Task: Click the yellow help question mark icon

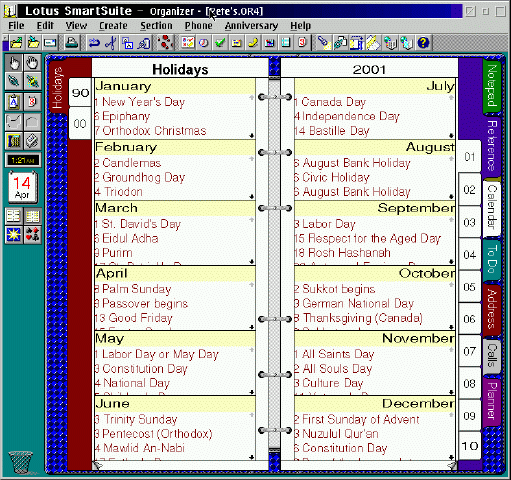Action: coord(423,43)
